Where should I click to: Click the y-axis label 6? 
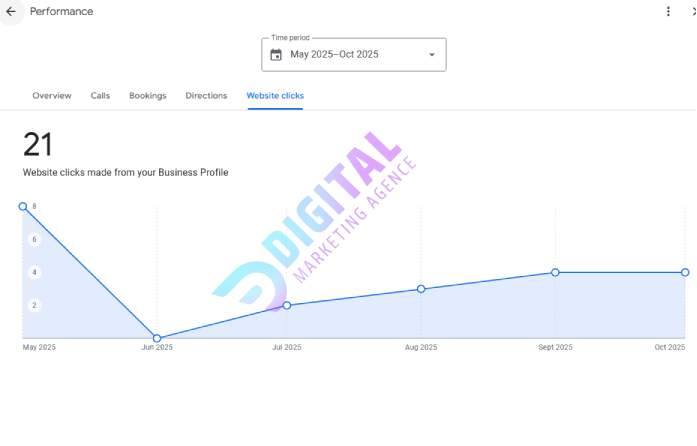click(x=34, y=239)
